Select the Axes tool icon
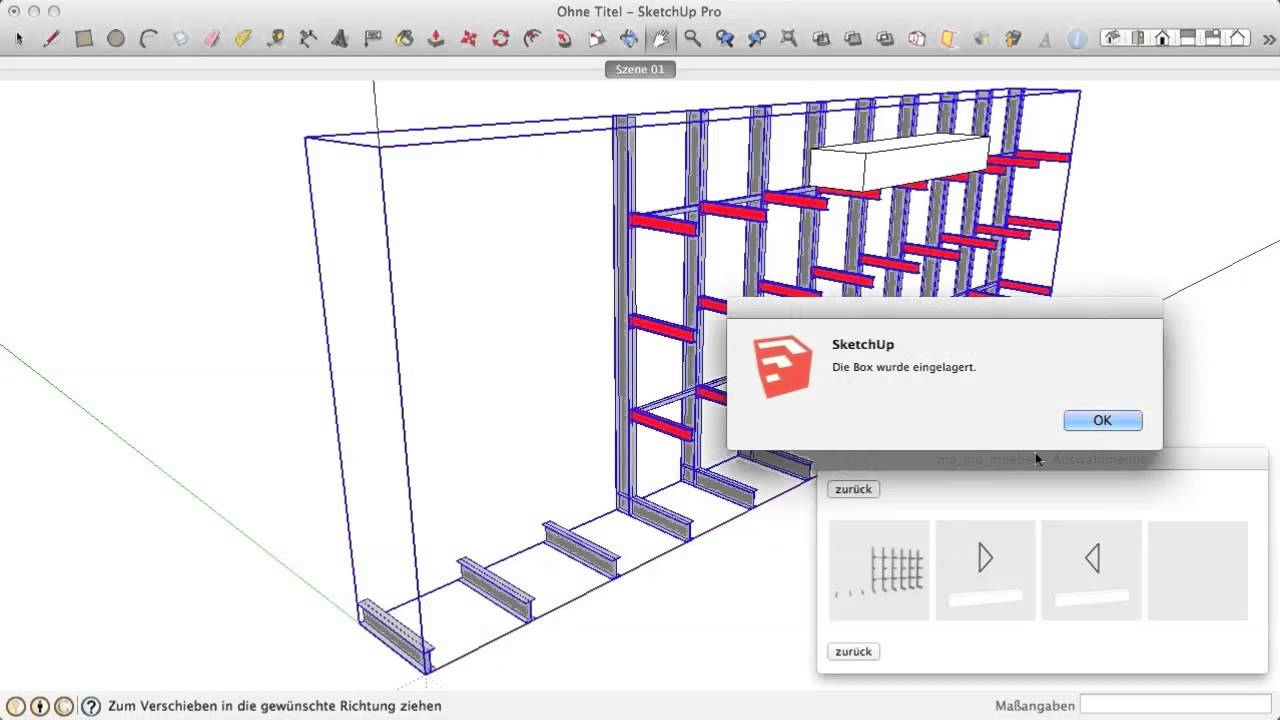The width and height of the screenshot is (1280, 720). (308, 39)
